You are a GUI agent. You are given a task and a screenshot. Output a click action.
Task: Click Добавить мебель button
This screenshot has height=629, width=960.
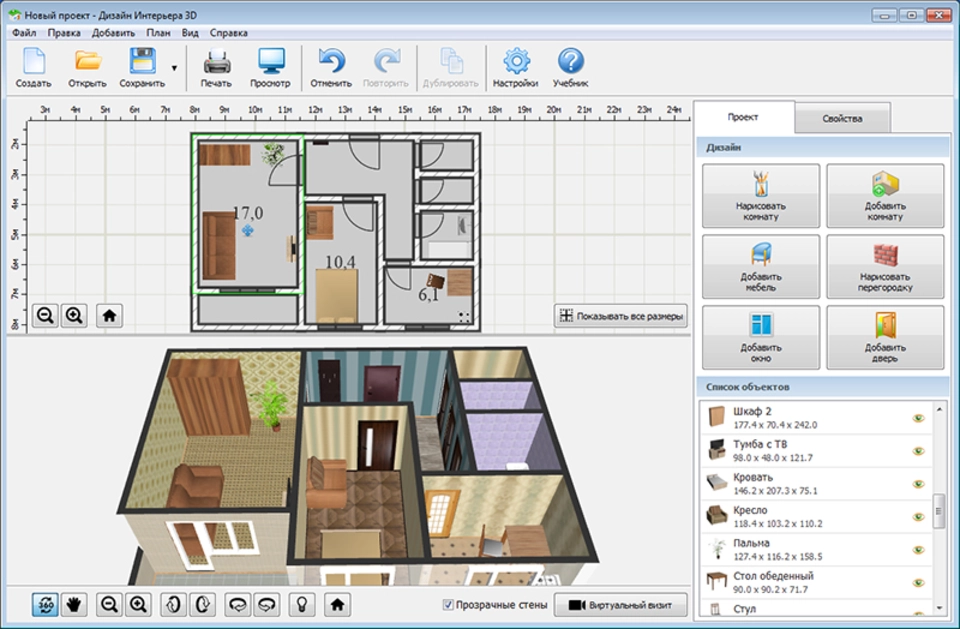(761, 266)
